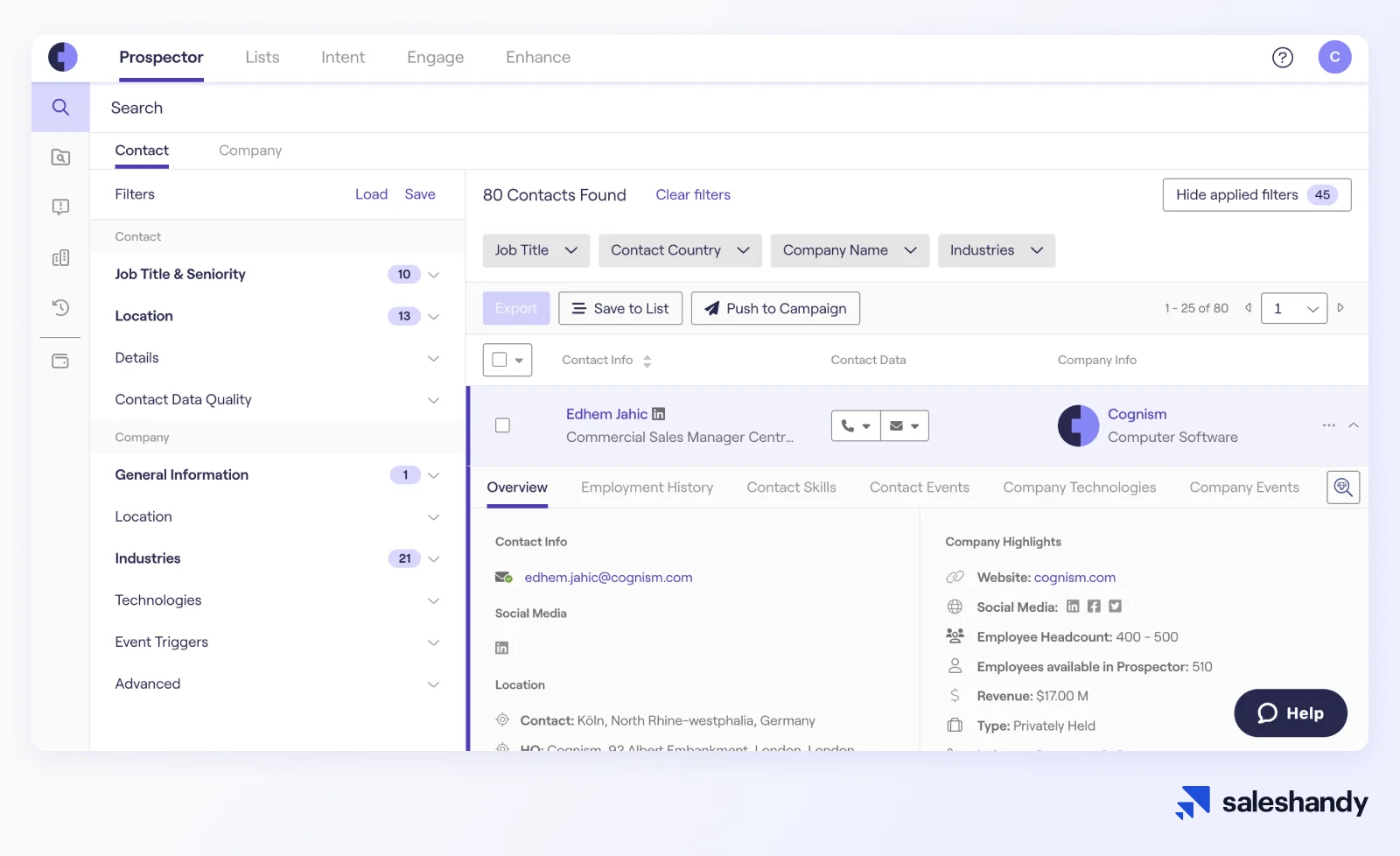Image resolution: width=1400 pixels, height=856 pixels.
Task: Open page number dropdown
Action: [x=1294, y=308]
